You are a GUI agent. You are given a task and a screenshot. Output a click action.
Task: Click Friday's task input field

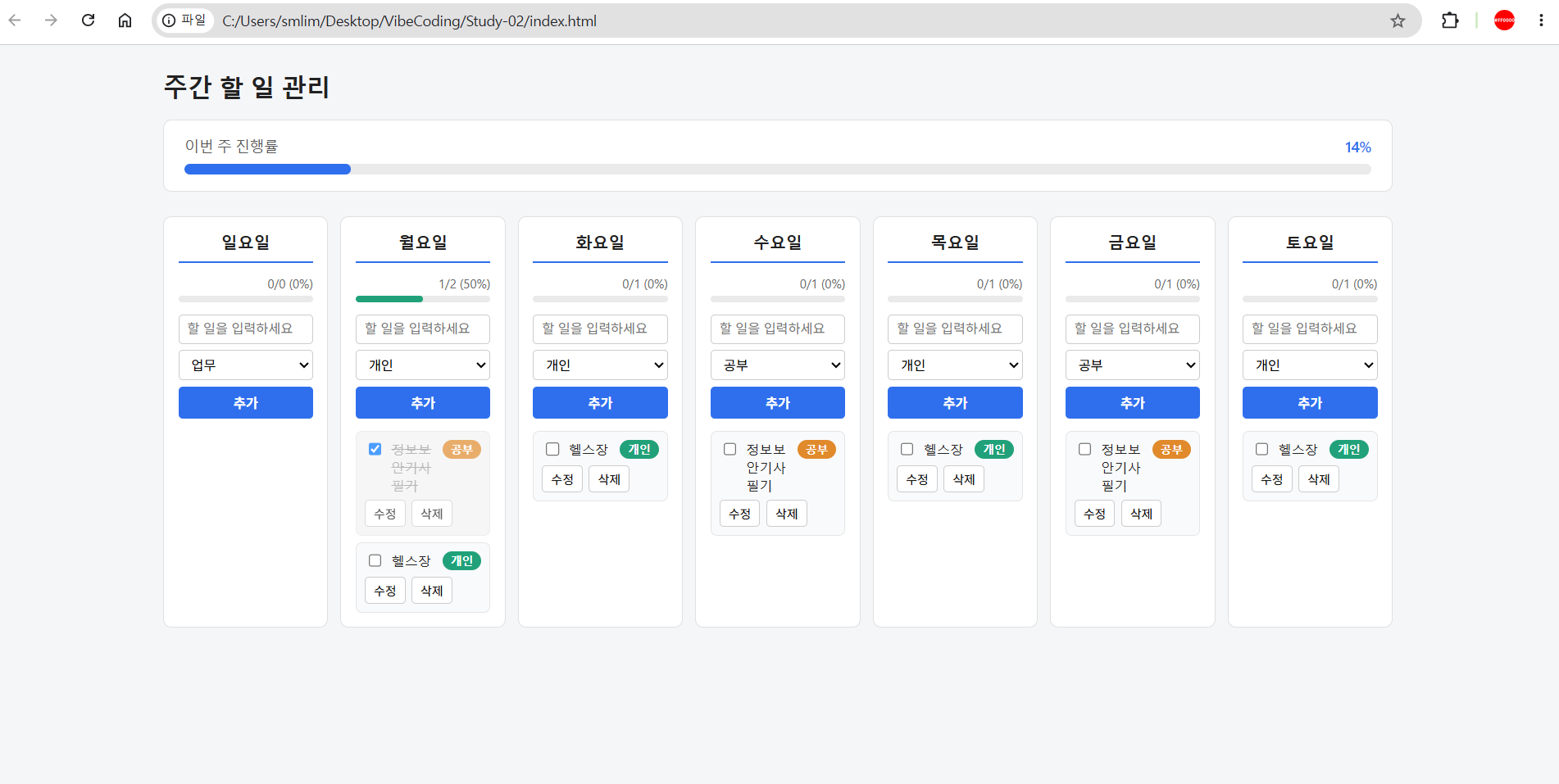(1133, 329)
